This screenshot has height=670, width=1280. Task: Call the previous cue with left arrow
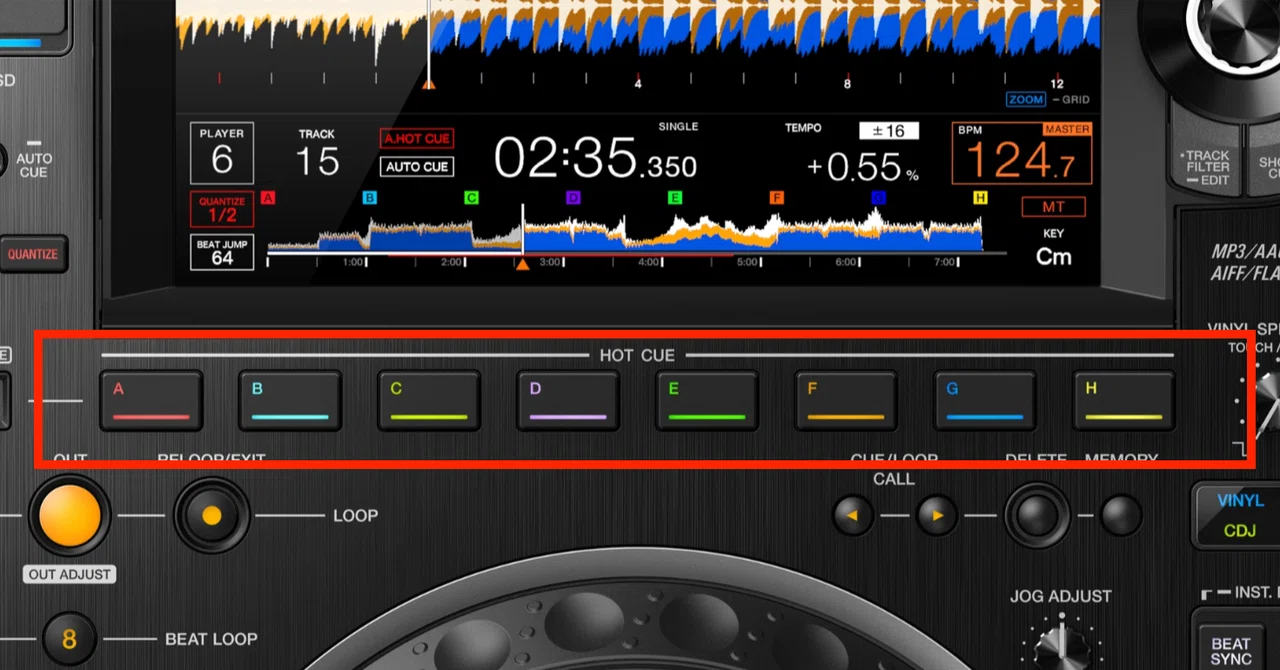853,516
